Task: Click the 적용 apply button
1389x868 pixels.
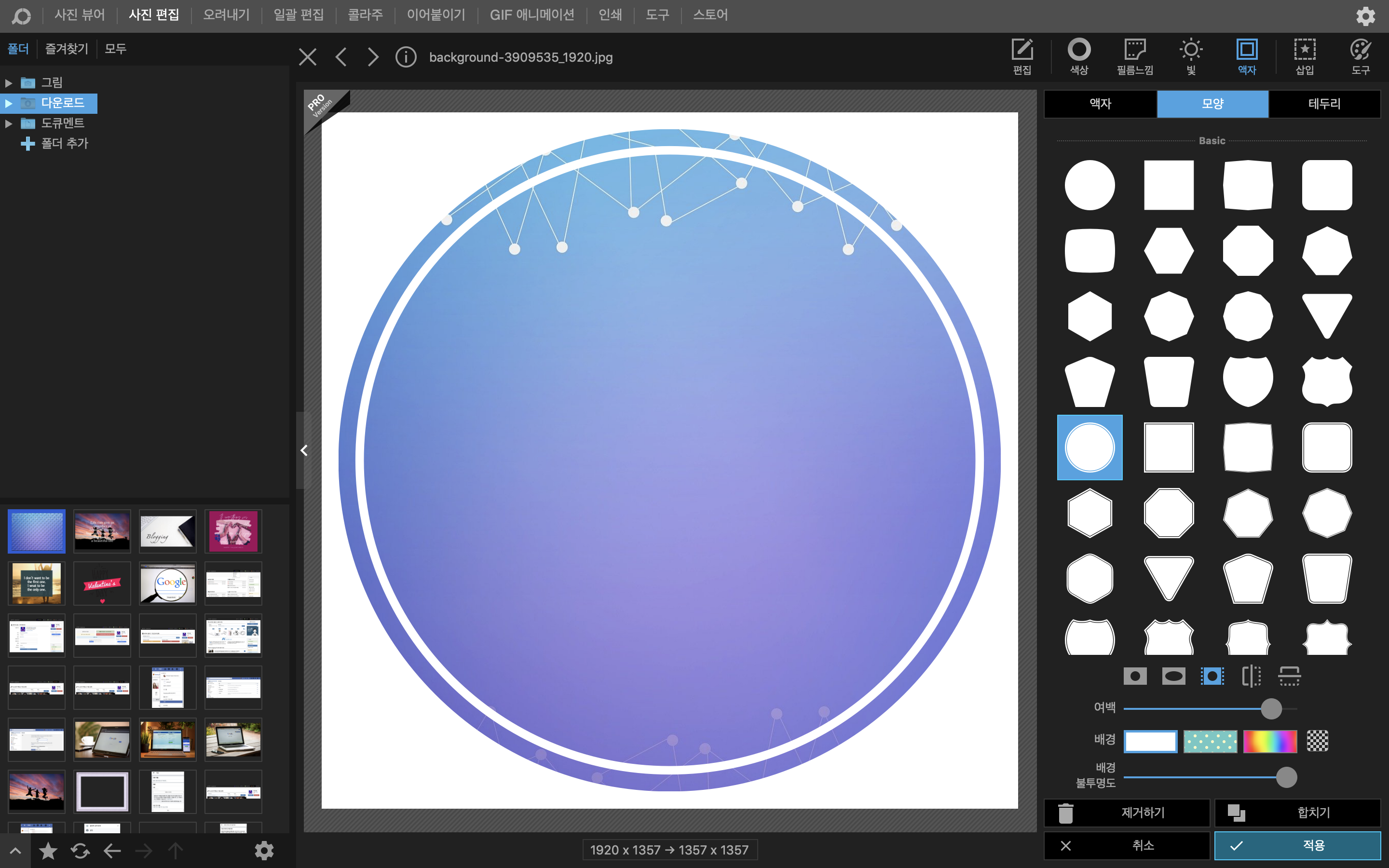Action: point(1297,845)
